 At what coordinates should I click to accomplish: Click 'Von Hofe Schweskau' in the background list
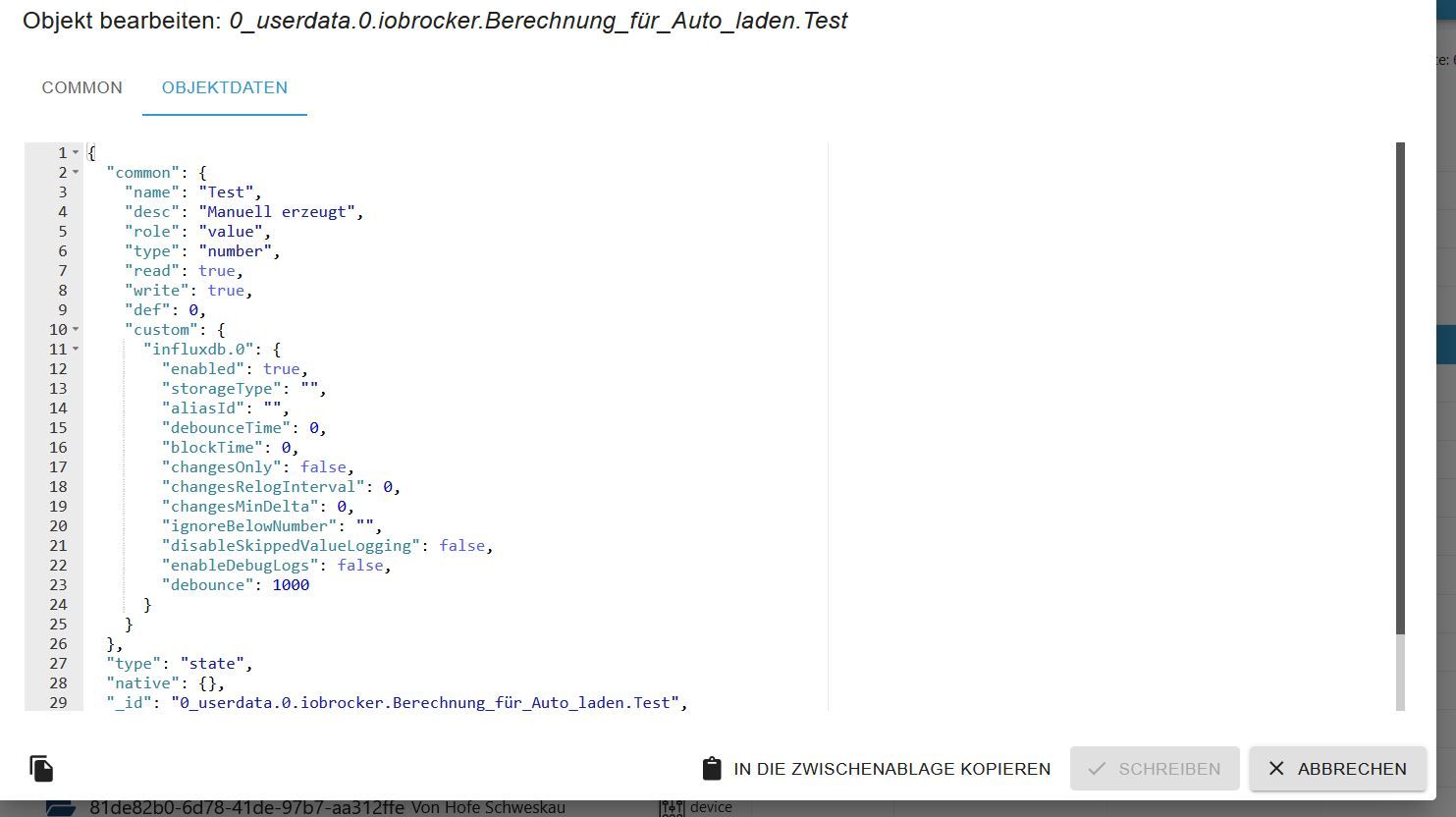click(488, 808)
